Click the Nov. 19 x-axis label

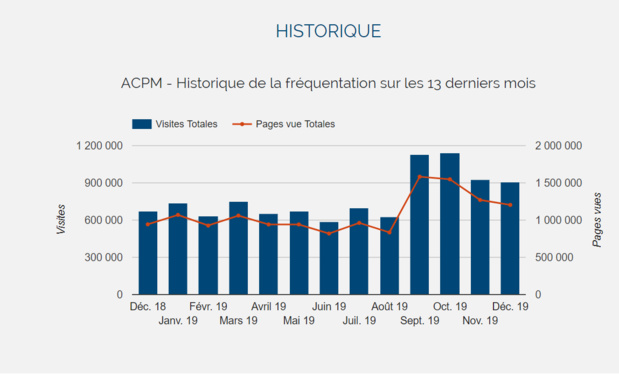tap(480, 321)
